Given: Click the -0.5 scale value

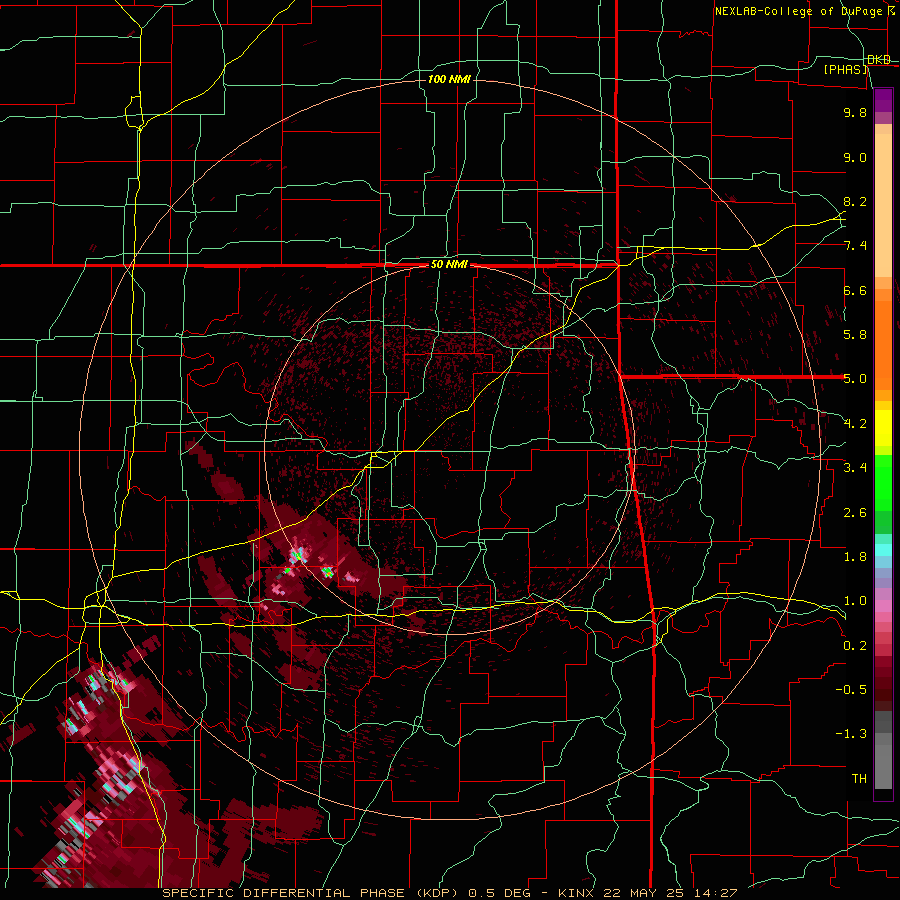Looking at the screenshot, I should click(x=851, y=689).
